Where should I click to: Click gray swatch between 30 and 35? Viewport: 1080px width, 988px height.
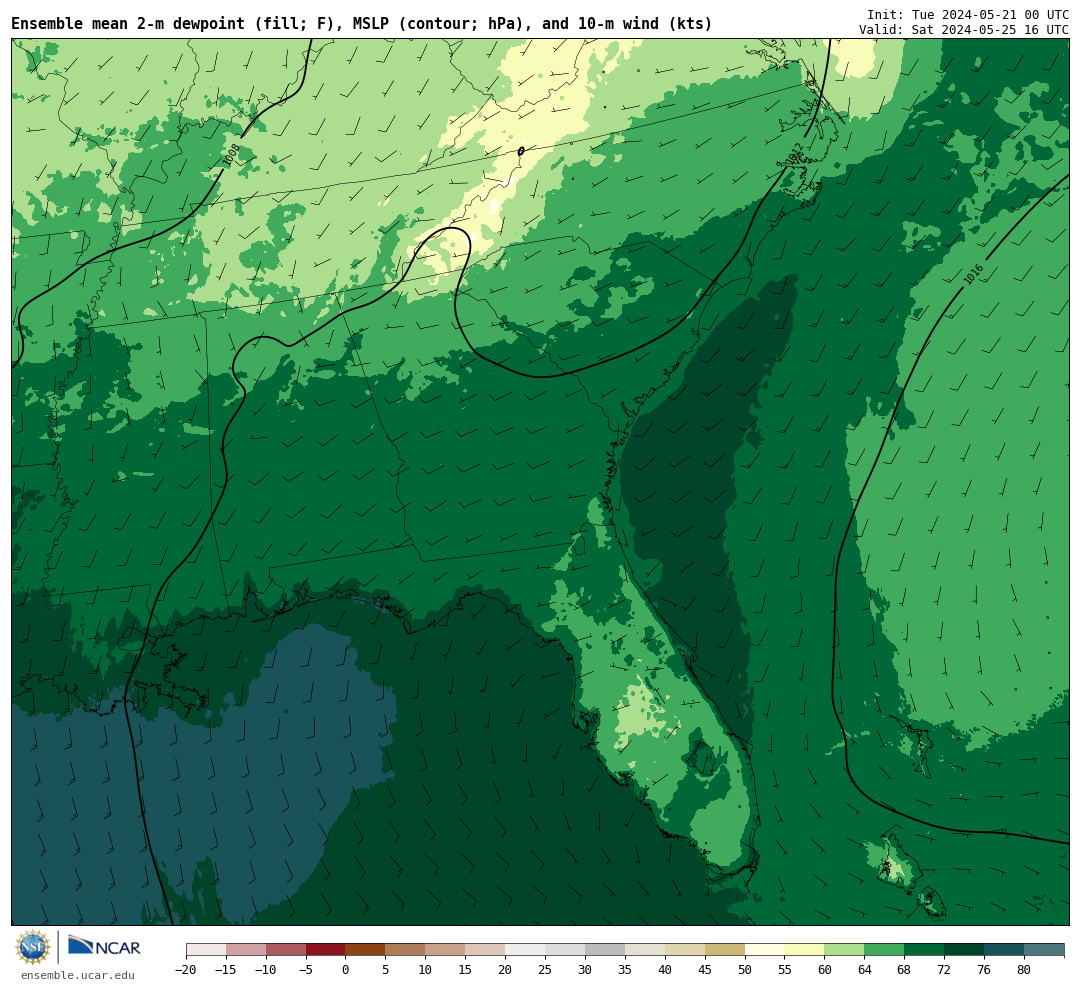click(605, 950)
